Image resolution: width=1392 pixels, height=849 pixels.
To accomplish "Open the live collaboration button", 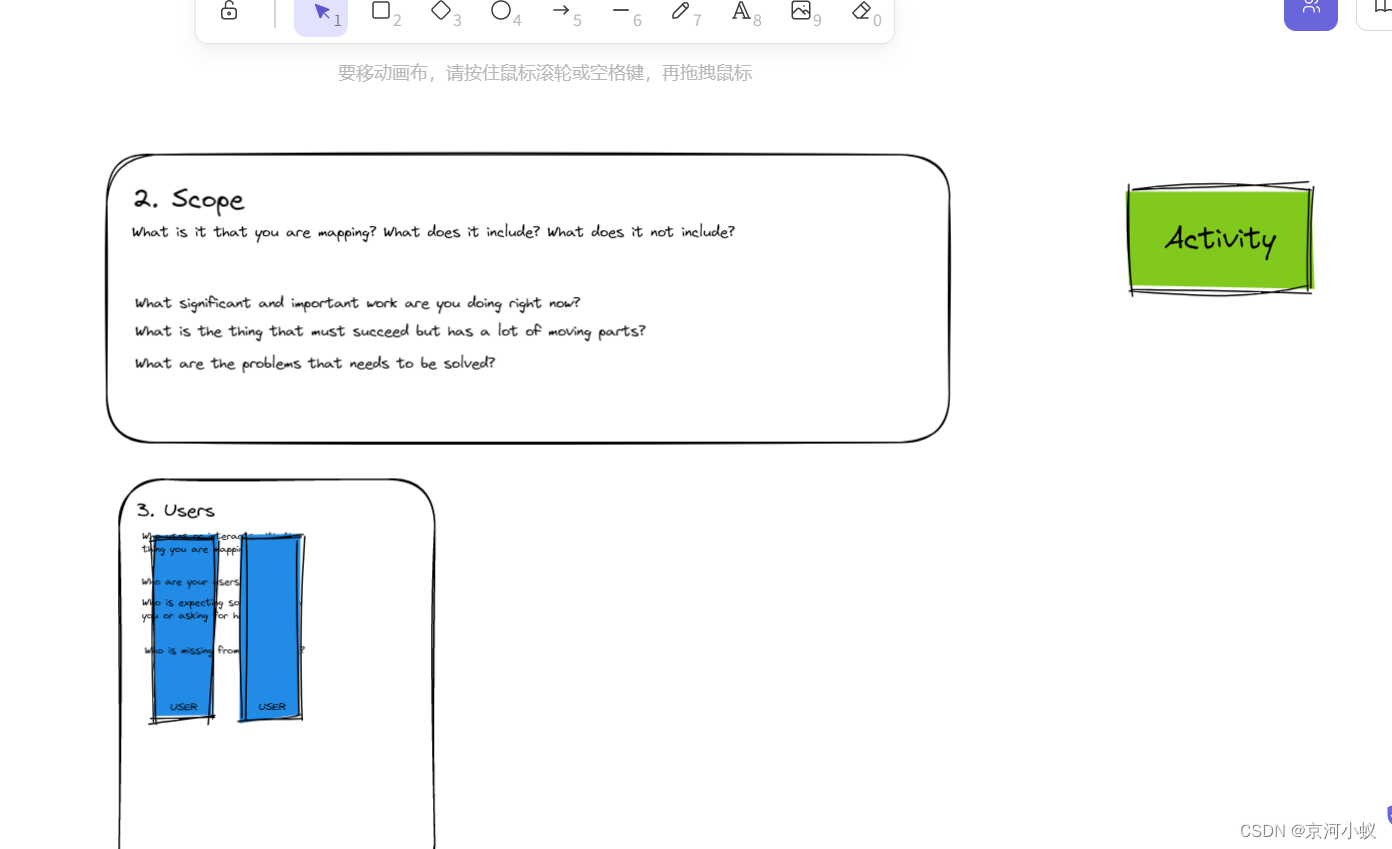I will point(1311,10).
